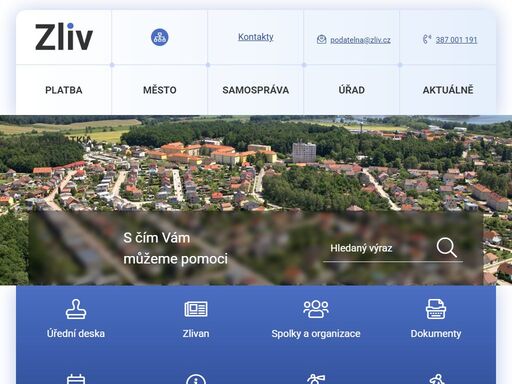512x384 pixels.
Task: Click the calendar icon below Úřední deska
Action: tap(76, 379)
